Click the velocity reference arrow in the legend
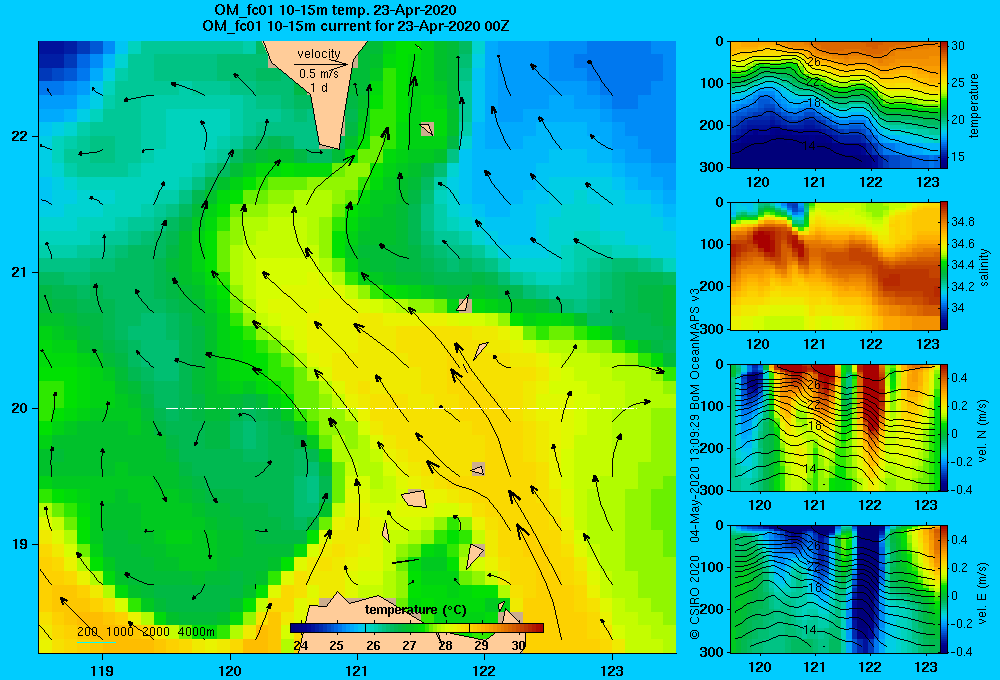 321,64
